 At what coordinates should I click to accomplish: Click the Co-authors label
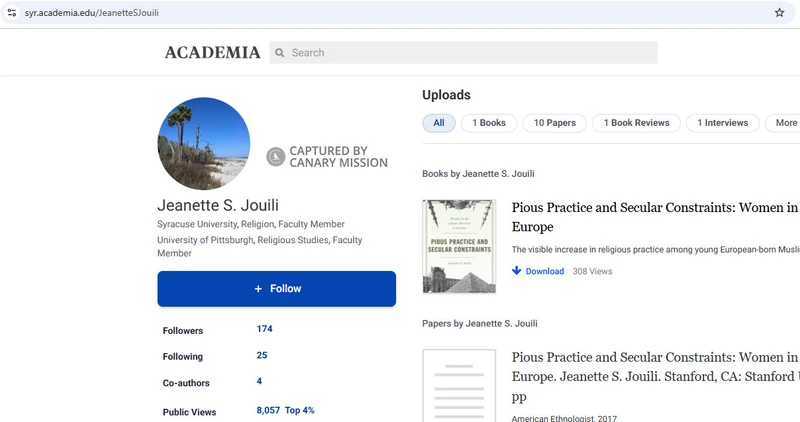[186, 383]
